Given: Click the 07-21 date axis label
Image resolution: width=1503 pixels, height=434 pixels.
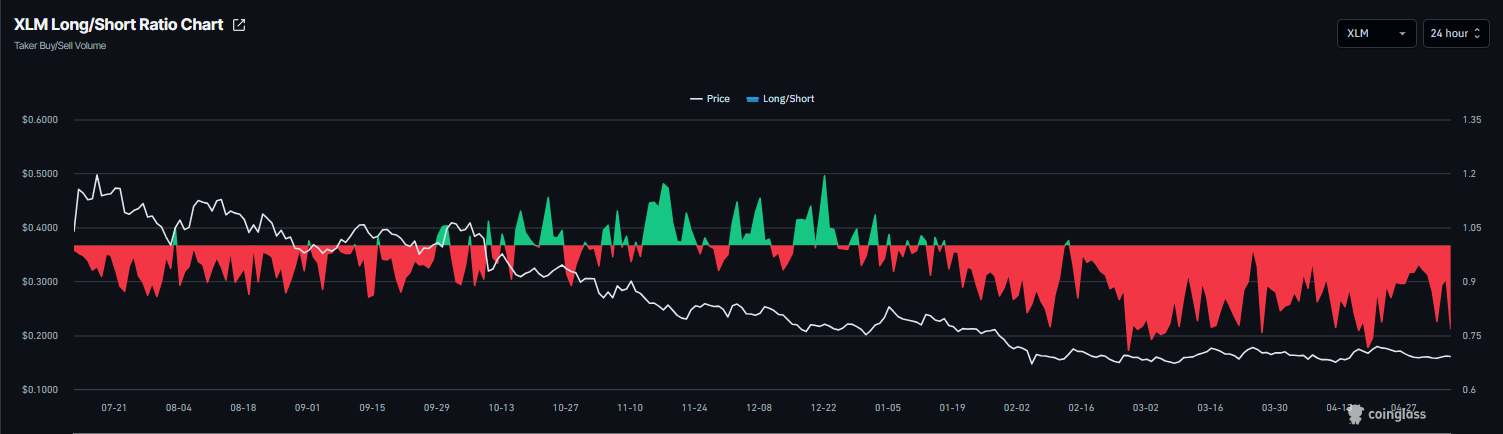Looking at the screenshot, I should [x=114, y=408].
